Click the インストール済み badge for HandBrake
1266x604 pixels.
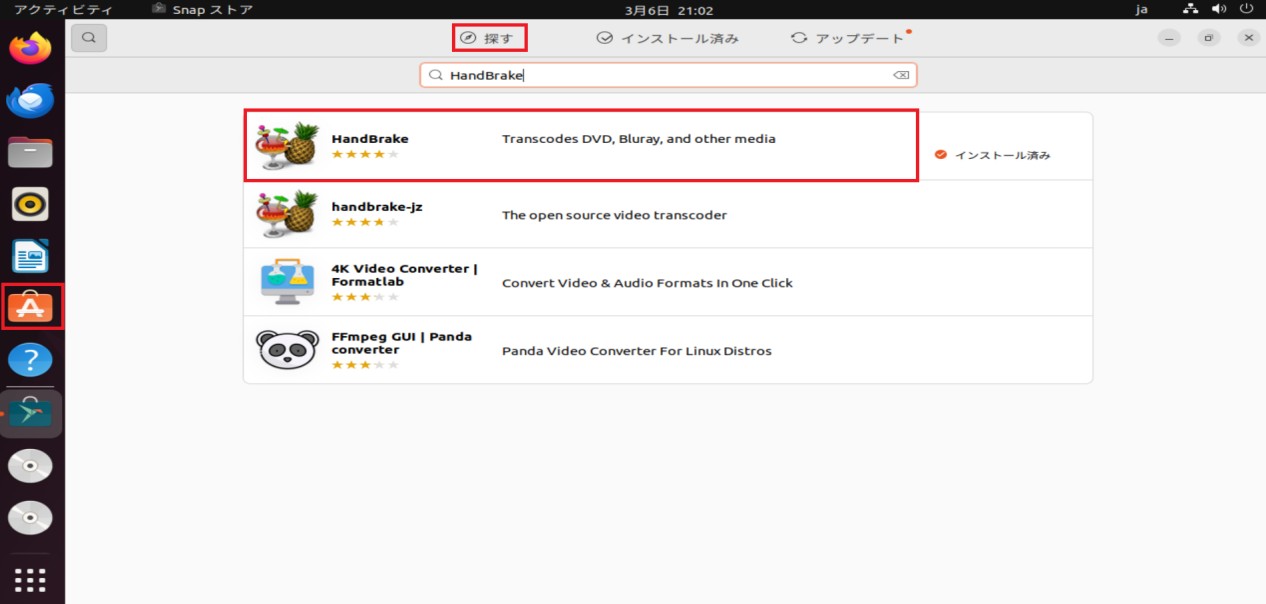992,155
